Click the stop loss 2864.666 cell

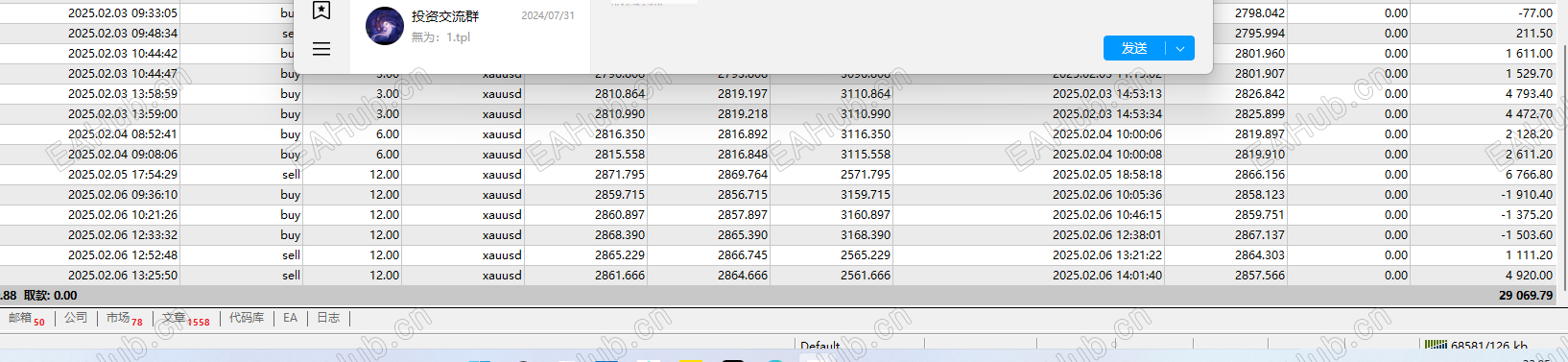[x=743, y=275]
